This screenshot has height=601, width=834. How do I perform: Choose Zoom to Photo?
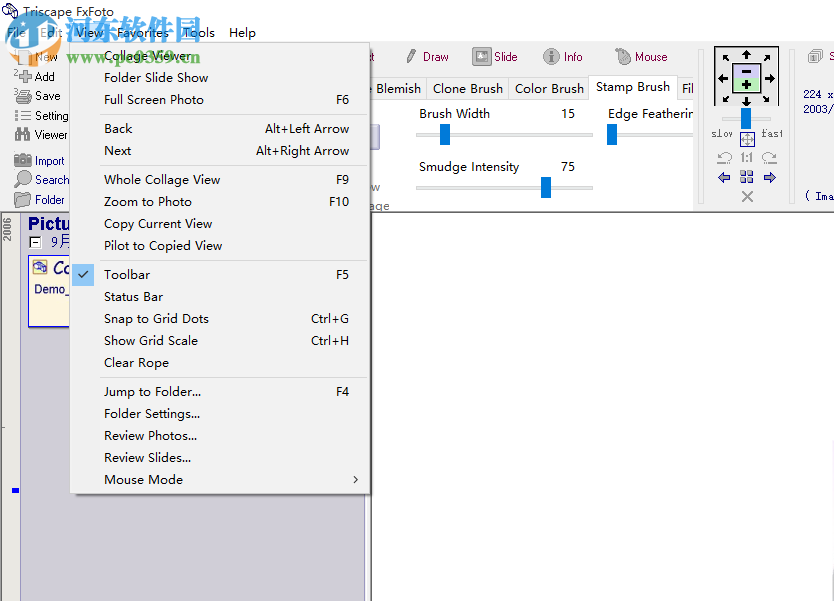pos(220,202)
